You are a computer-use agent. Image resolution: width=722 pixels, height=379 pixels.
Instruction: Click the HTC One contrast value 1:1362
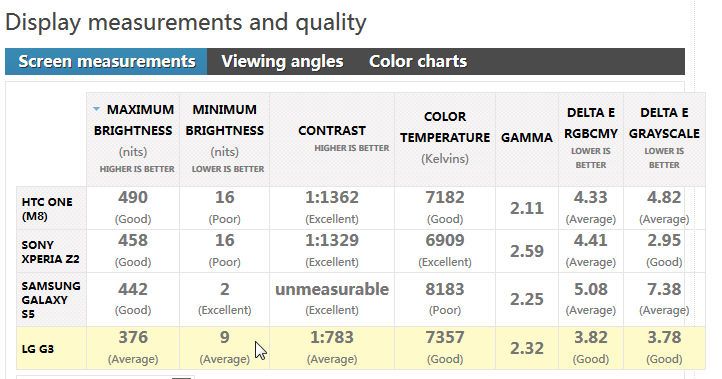tap(332, 198)
